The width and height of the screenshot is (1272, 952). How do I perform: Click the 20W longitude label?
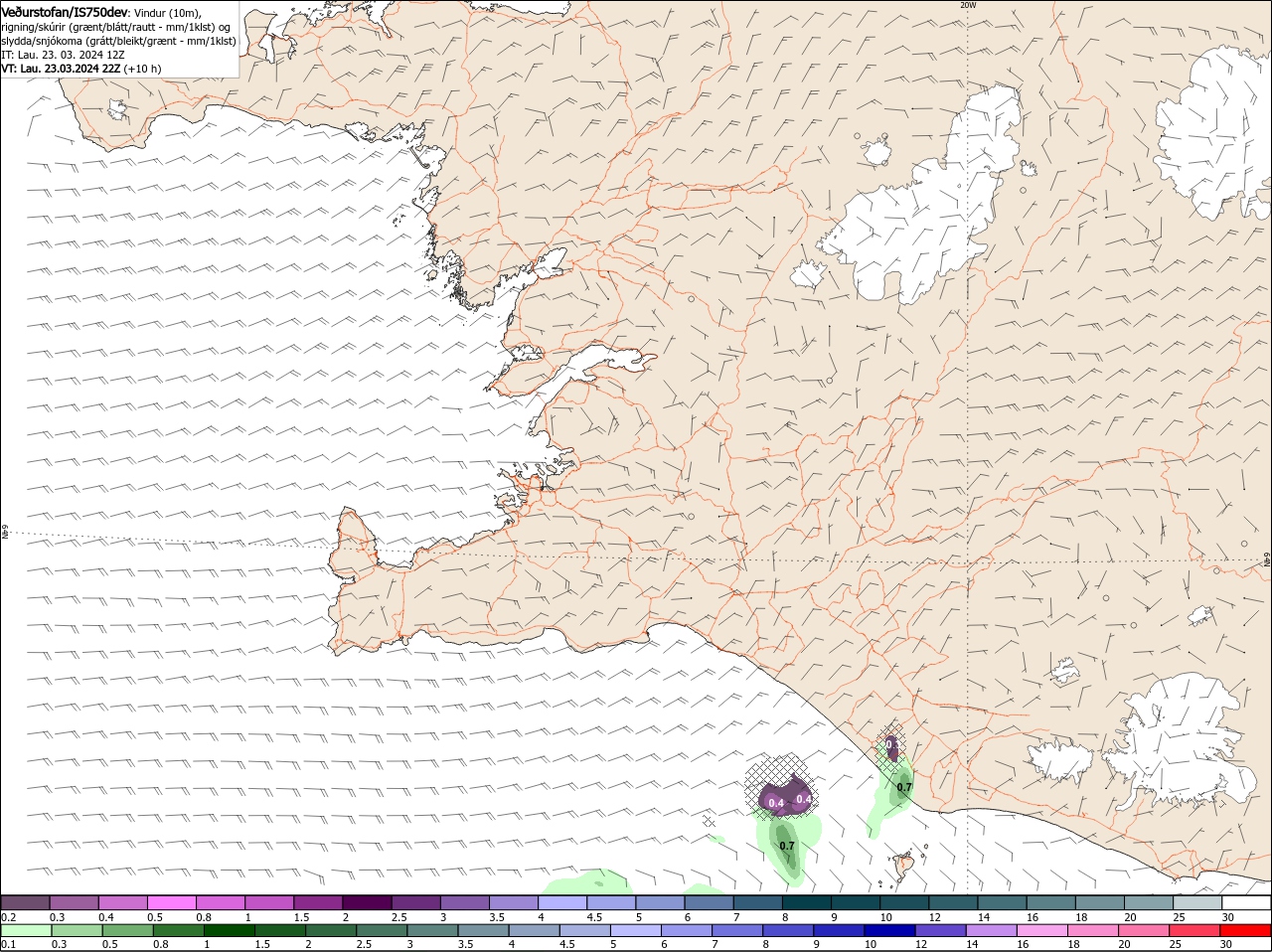[968, 5]
